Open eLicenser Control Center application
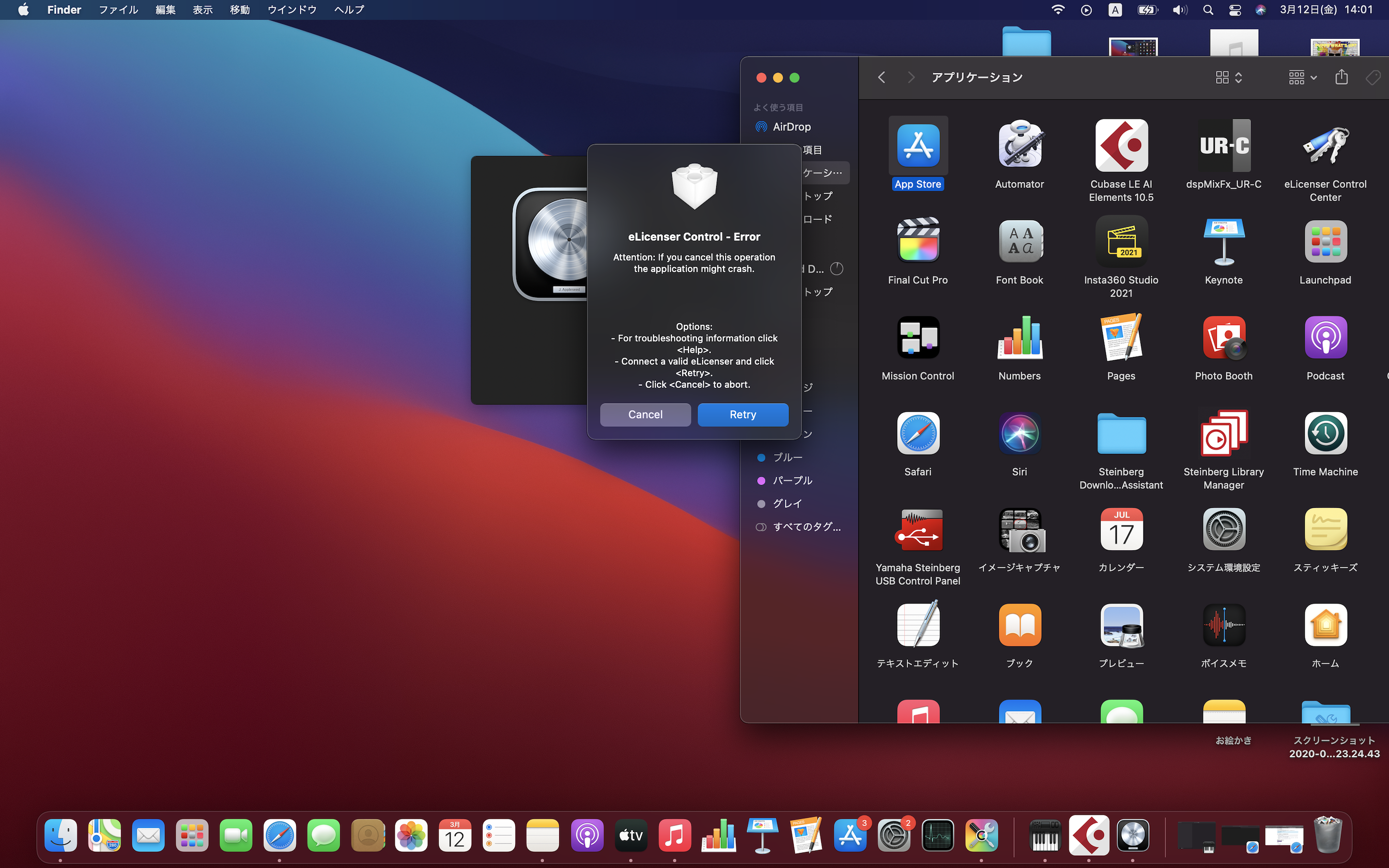Viewport: 1389px width, 868px height. (1325, 146)
